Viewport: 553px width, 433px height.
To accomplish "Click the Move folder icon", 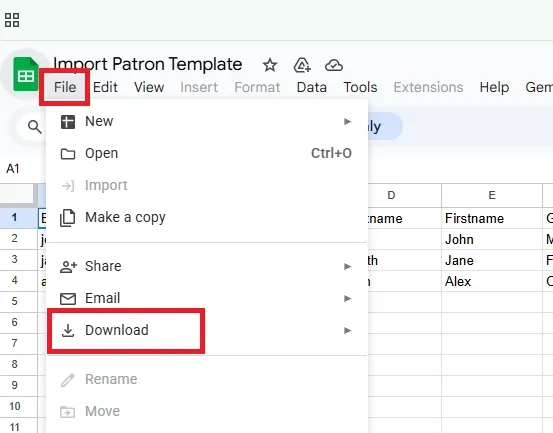I will (67, 412).
